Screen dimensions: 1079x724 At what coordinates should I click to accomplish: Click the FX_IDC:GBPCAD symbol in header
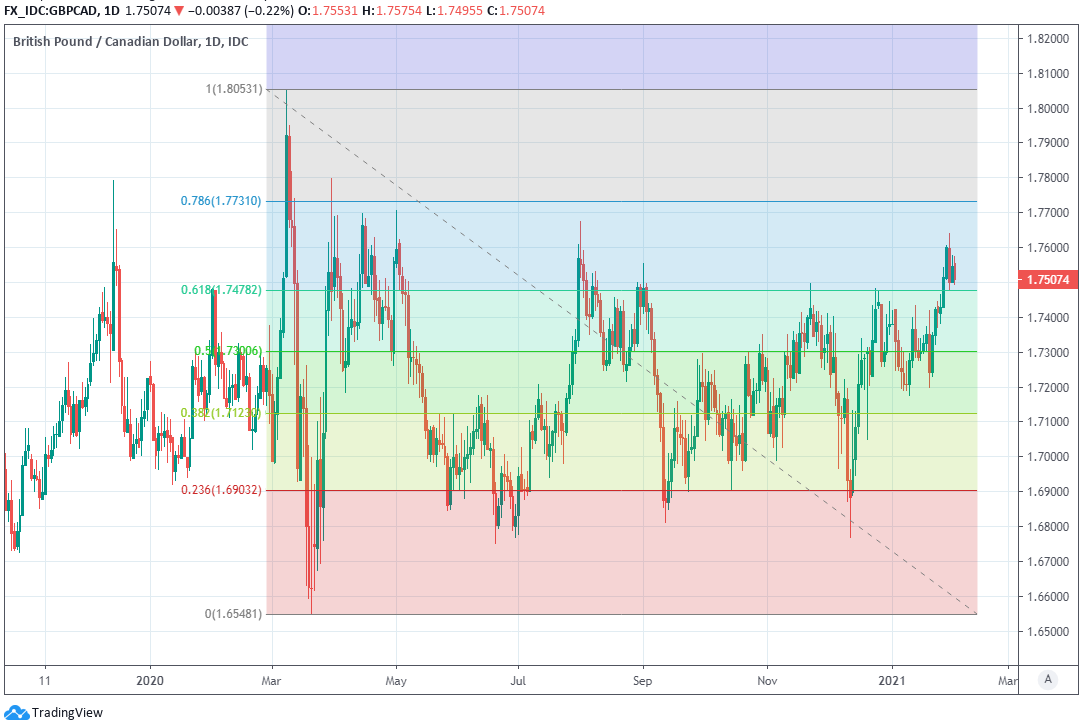[x=51, y=10]
